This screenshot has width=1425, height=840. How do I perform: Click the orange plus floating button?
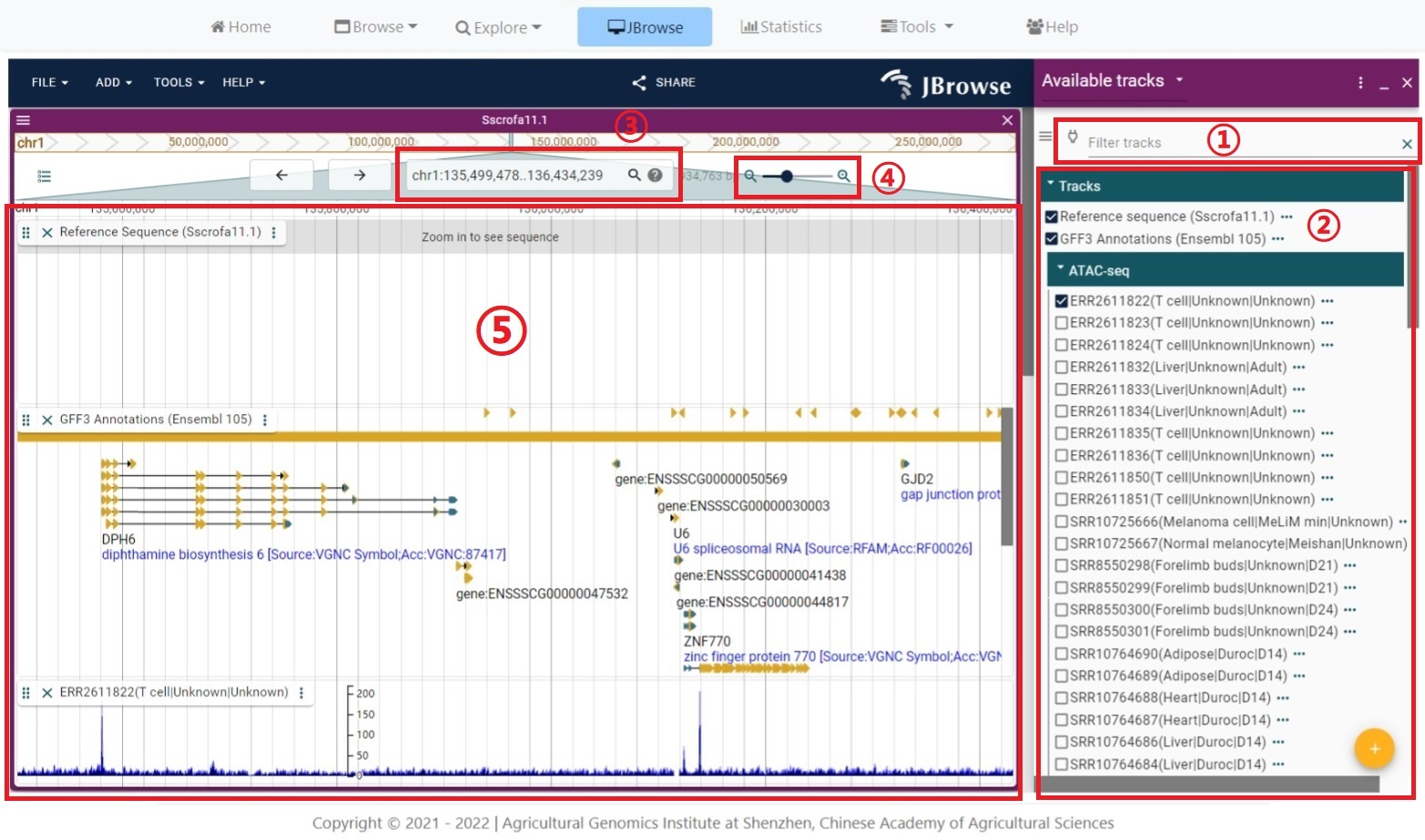point(1374,749)
